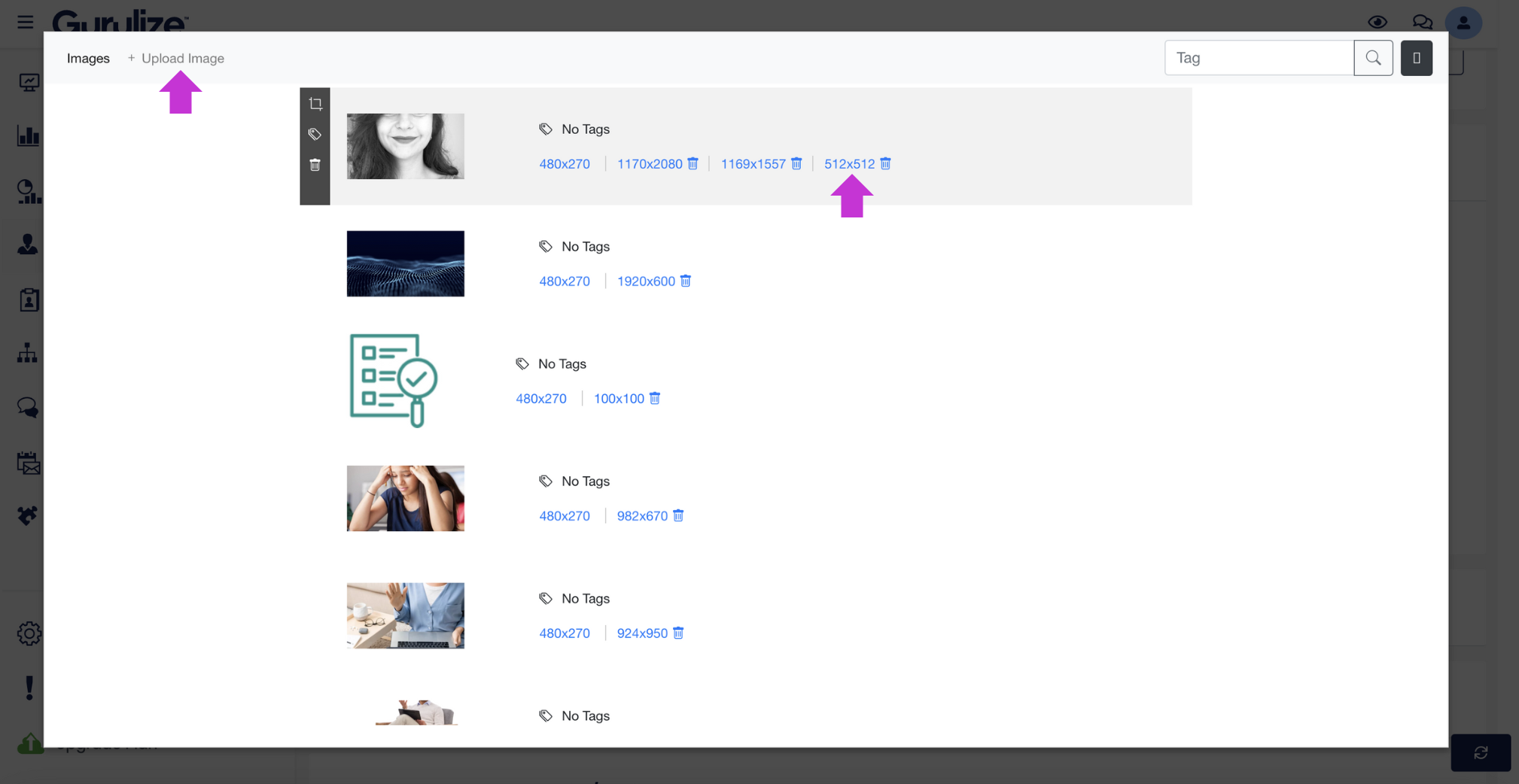This screenshot has width=1519, height=784.
Task: Open the calendar mail icon in the sidebar
Action: 29,463
